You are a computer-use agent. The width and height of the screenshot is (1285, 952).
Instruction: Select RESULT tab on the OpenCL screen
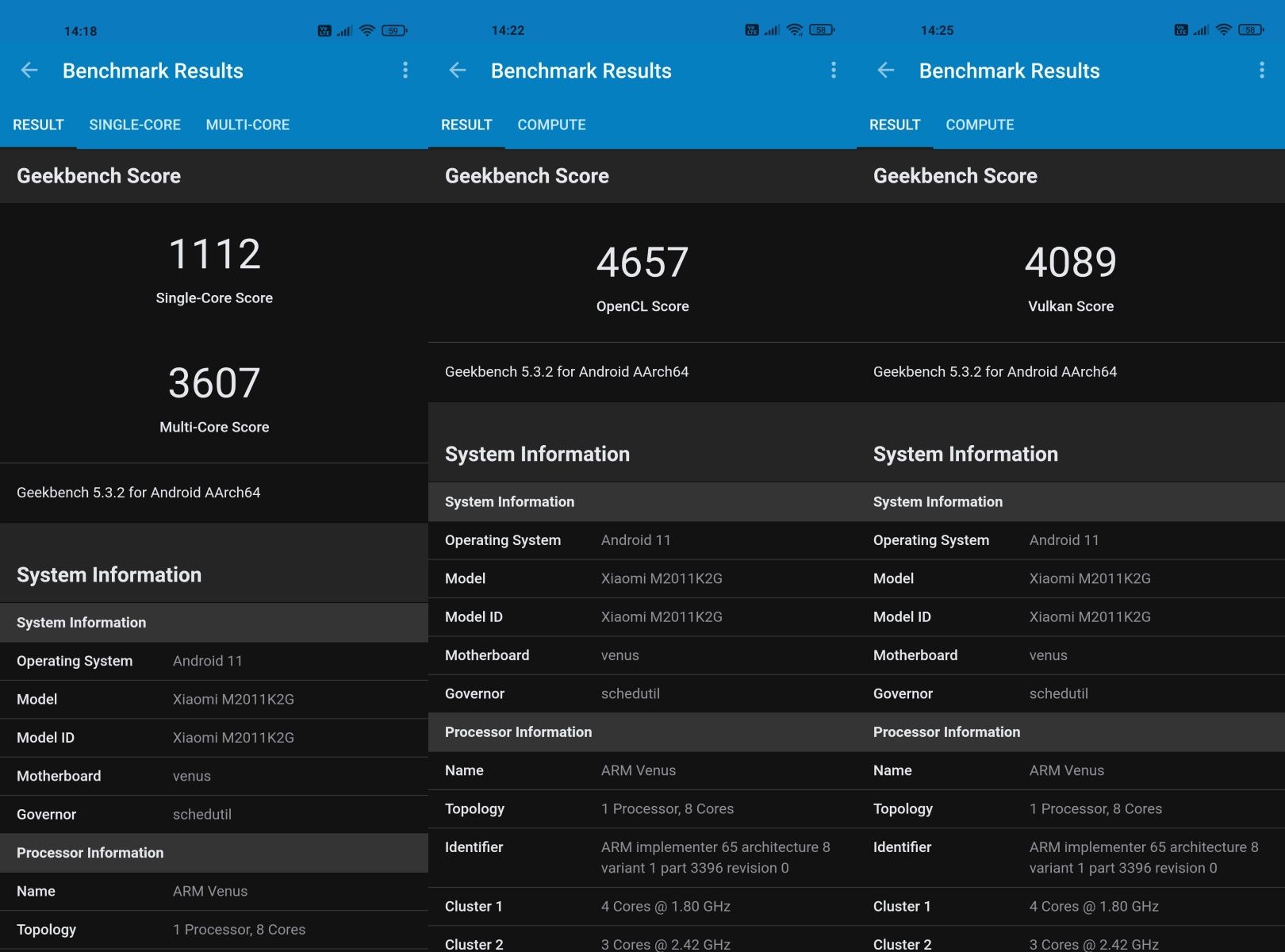click(x=466, y=125)
